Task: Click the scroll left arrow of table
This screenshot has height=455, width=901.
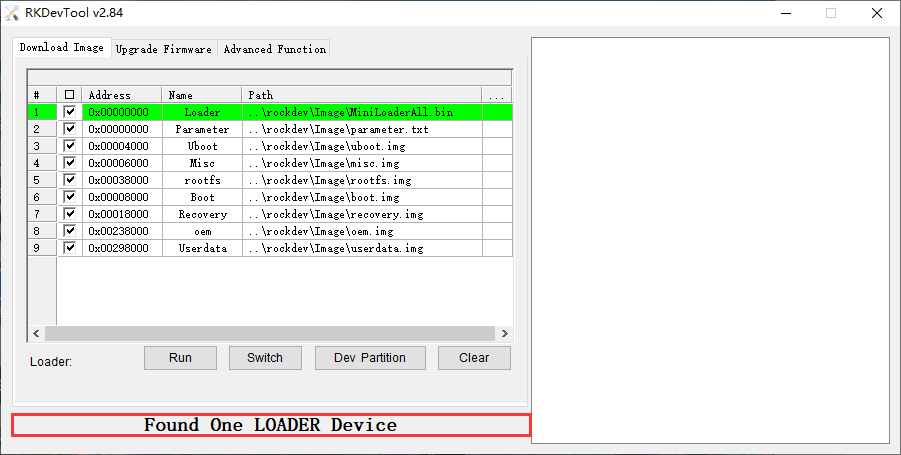Action: click(x=35, y=333)
